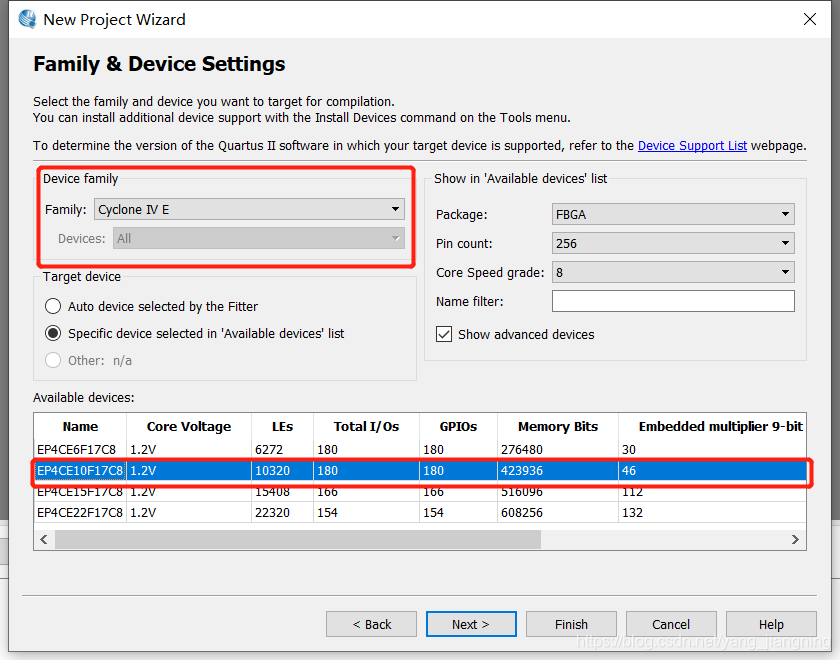Click the 22320 LEs cell
Image resolution: width=840 pixels, height=660 pixels.
click(282, 513)
